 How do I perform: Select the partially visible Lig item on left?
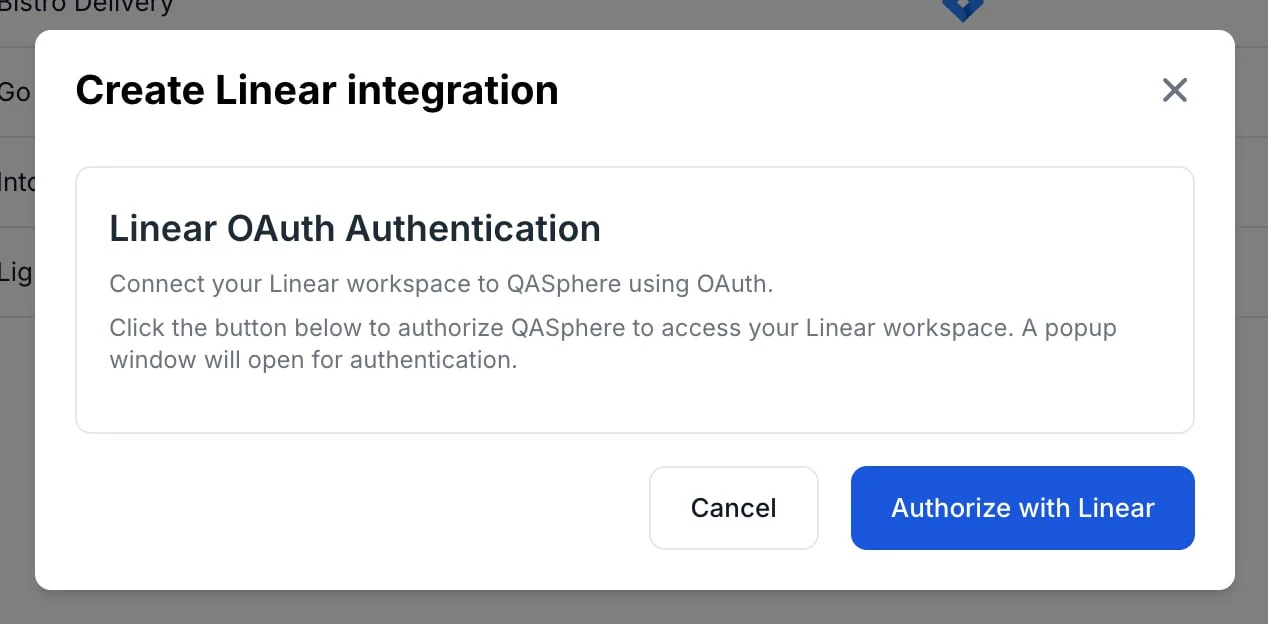pos(14,272)
